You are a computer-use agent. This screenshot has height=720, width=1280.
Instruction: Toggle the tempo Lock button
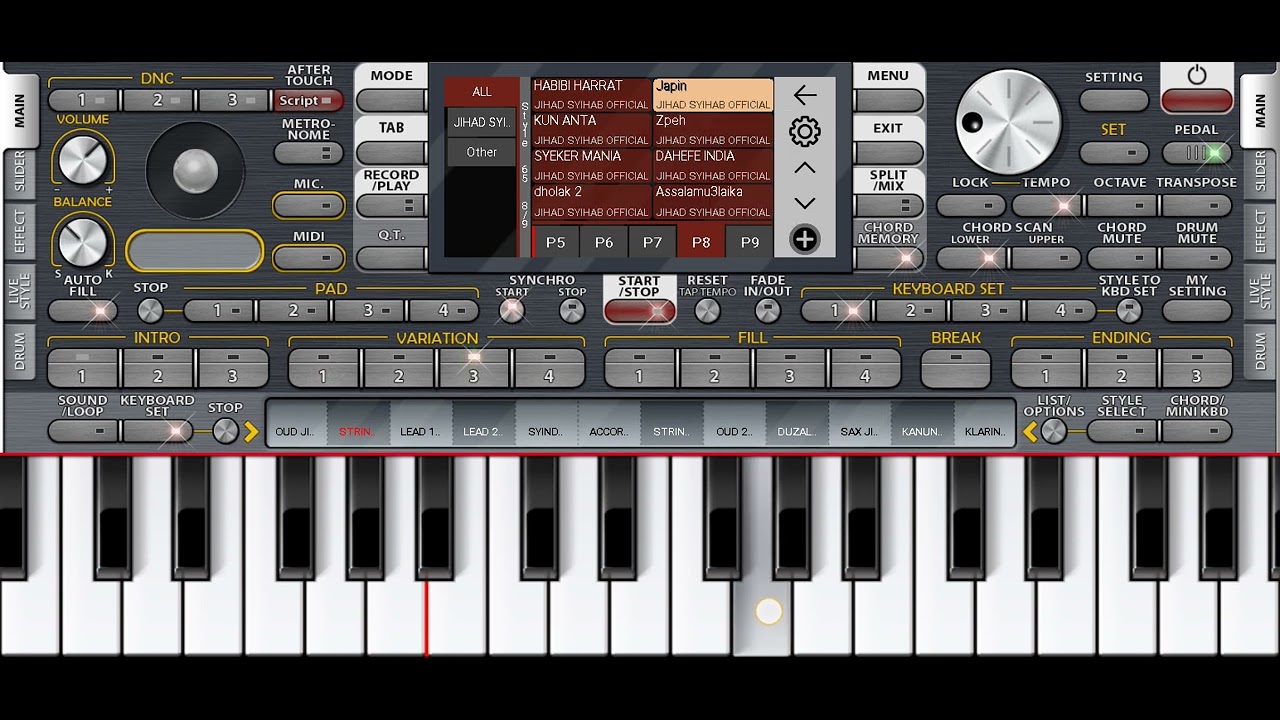(x=971, y=206)
